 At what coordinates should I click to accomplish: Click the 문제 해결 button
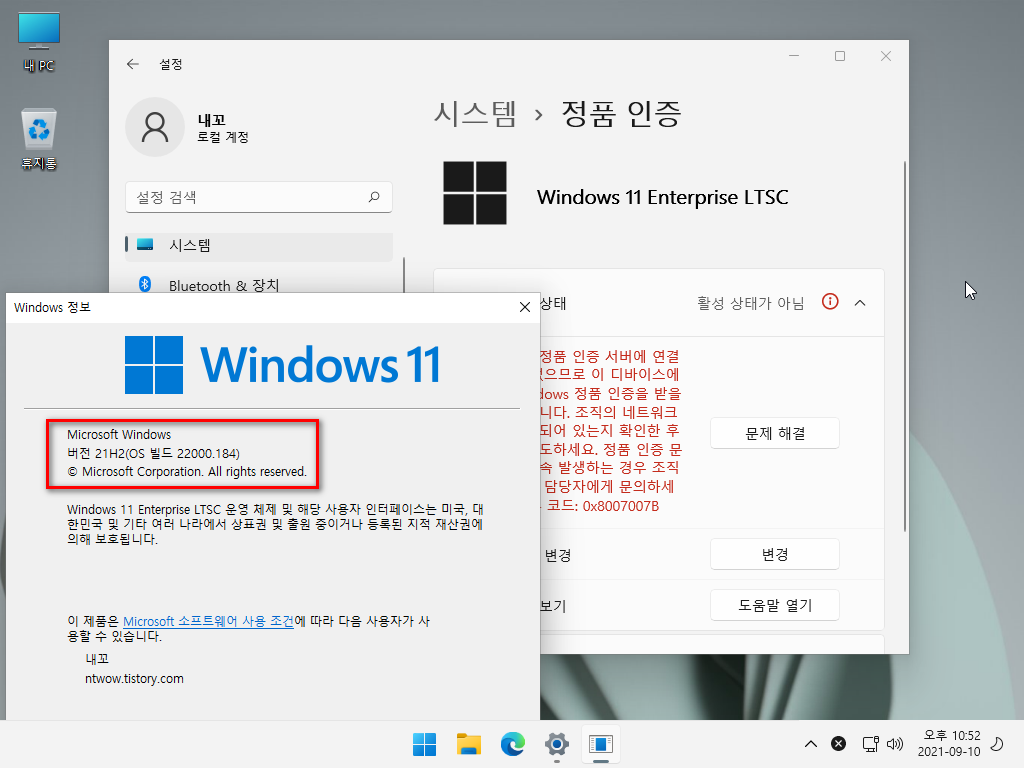point(775,433)
